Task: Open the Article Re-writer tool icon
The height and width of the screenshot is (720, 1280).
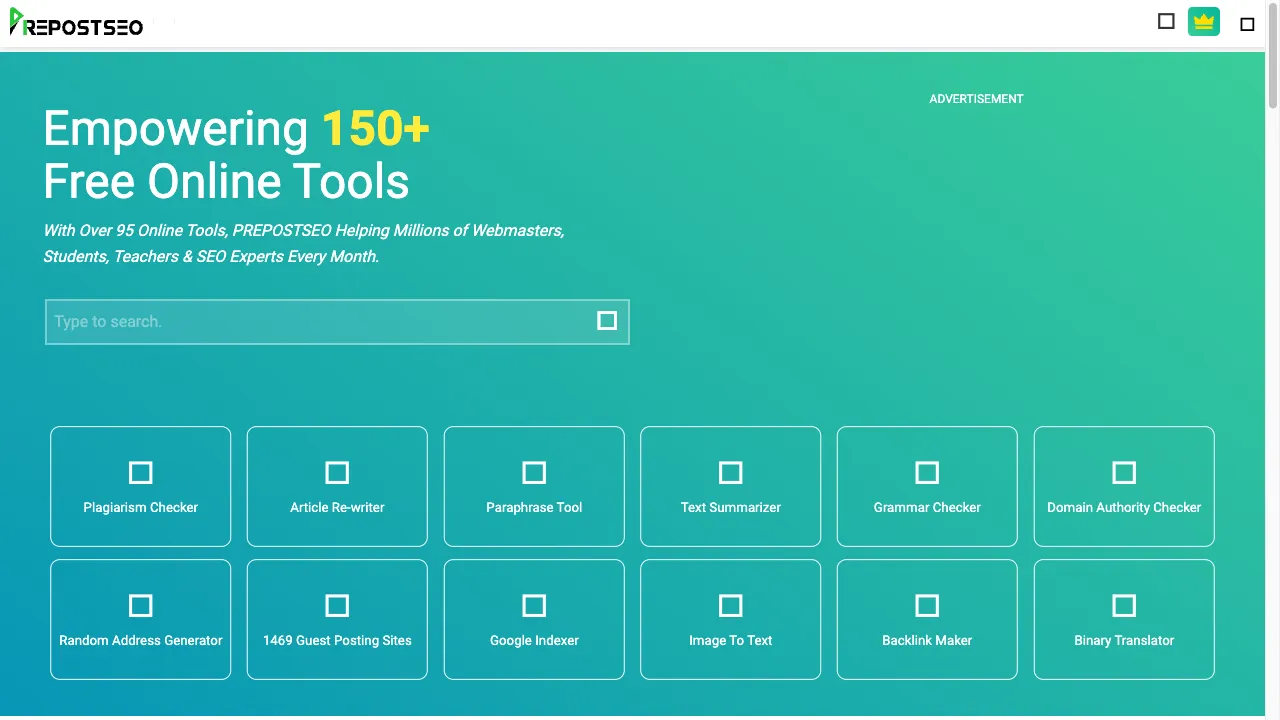Action: pos(337,472)
